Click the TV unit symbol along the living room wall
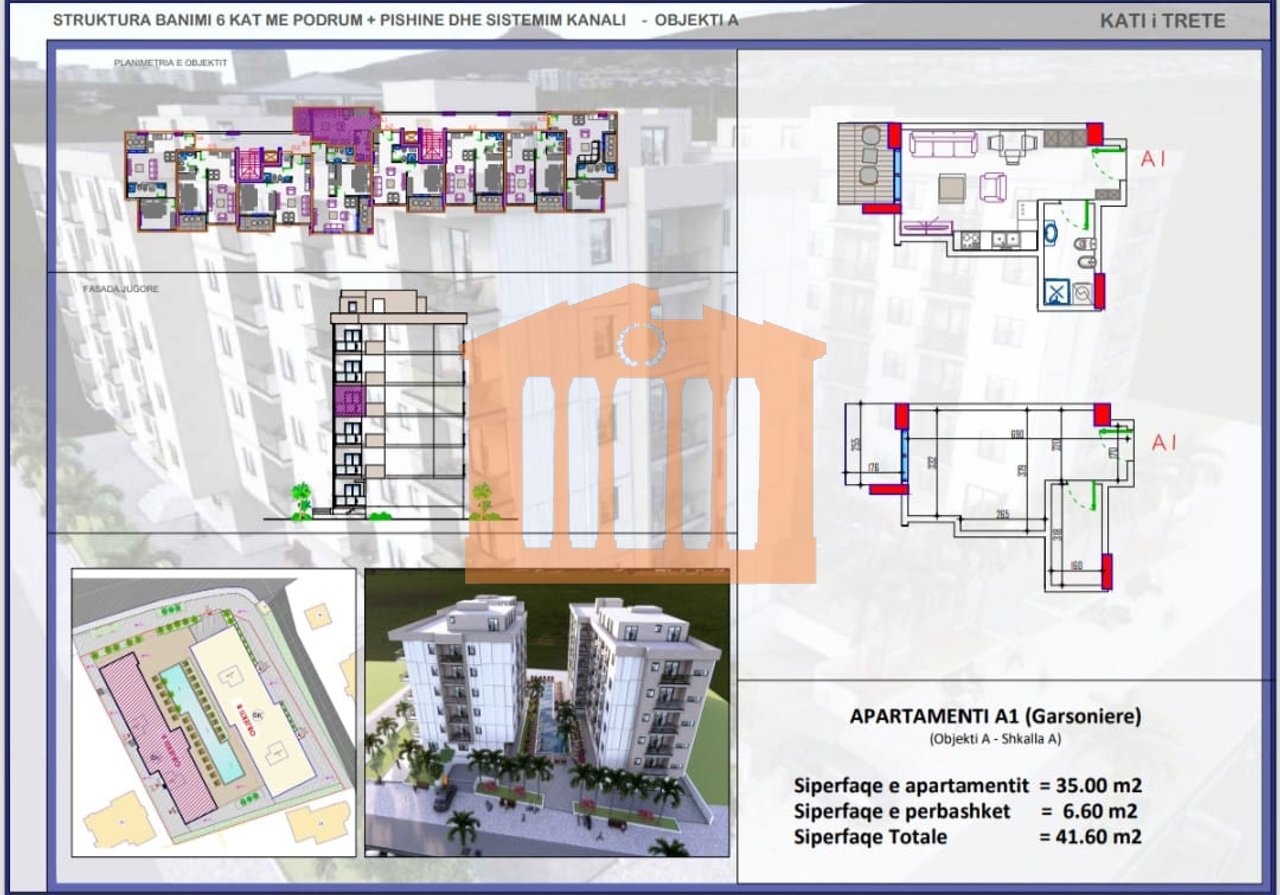1280x895 pixels. point(926,227)
